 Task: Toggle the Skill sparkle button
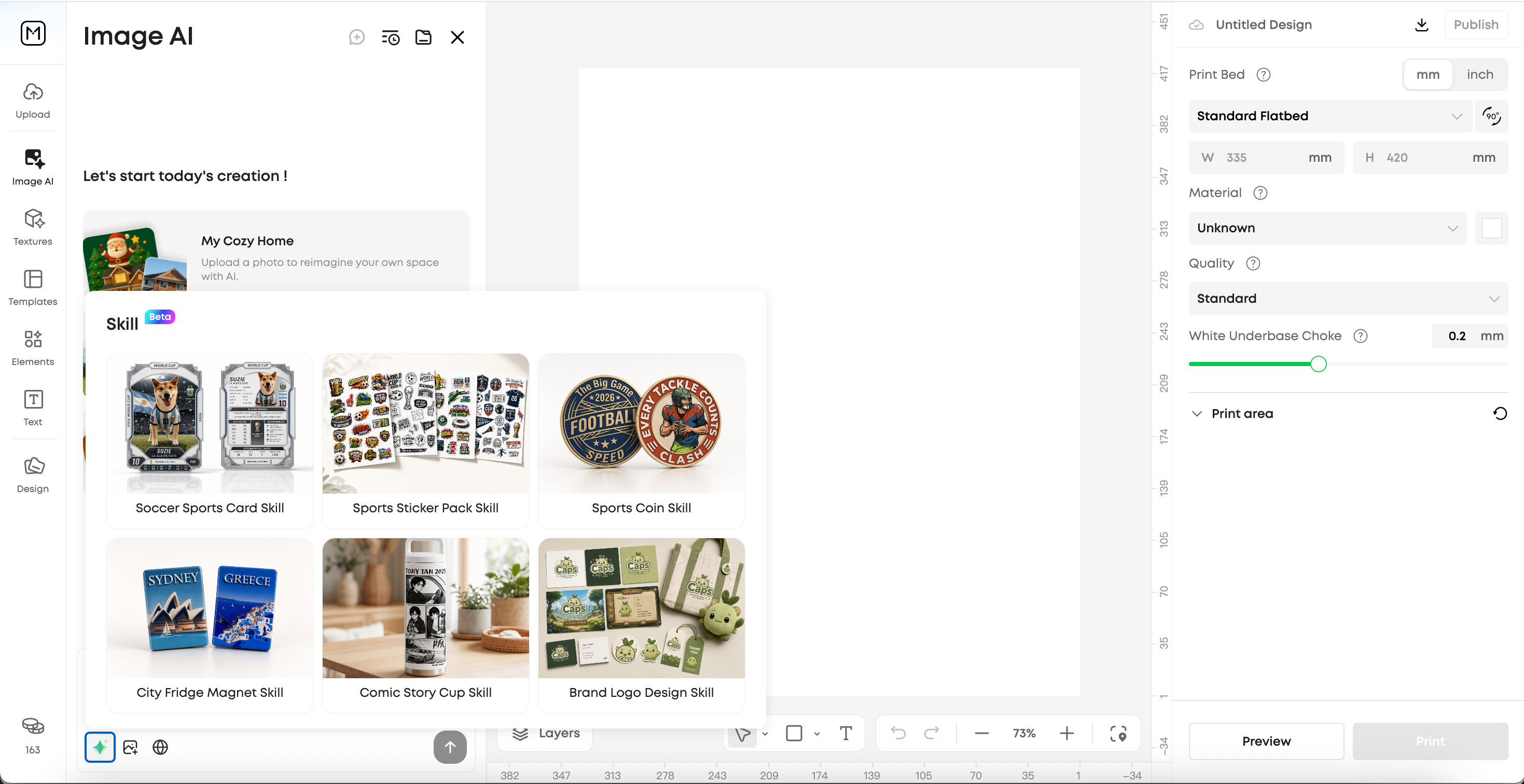[100, 747]
